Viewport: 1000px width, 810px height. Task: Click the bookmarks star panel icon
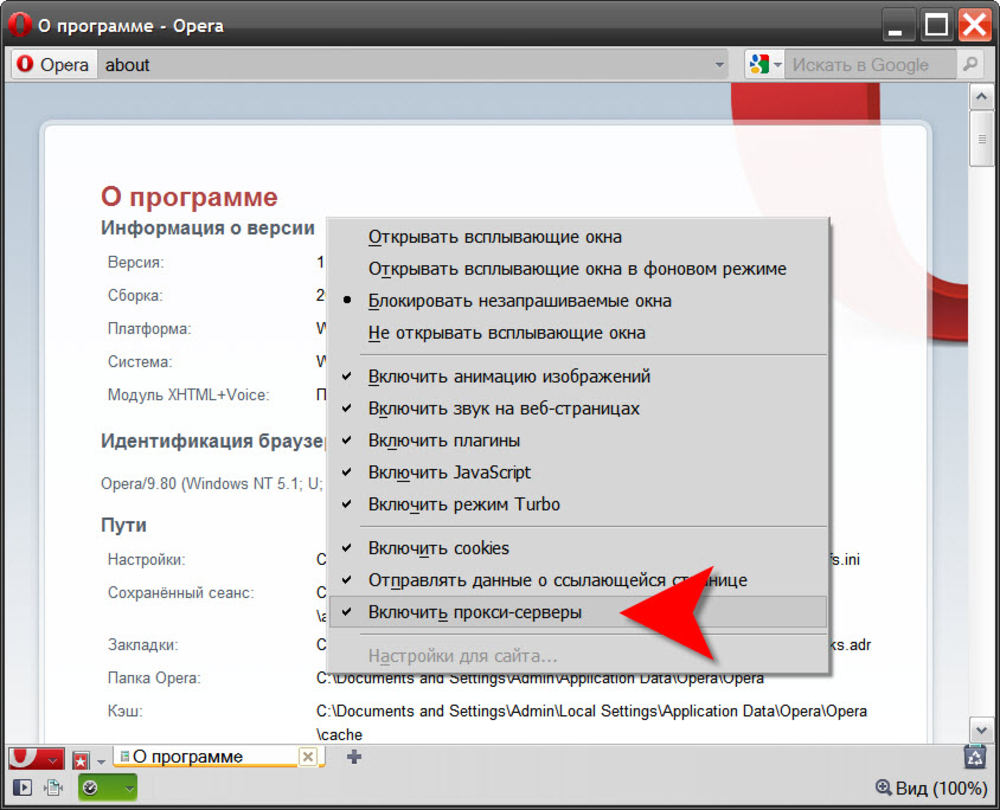[81, 760]
